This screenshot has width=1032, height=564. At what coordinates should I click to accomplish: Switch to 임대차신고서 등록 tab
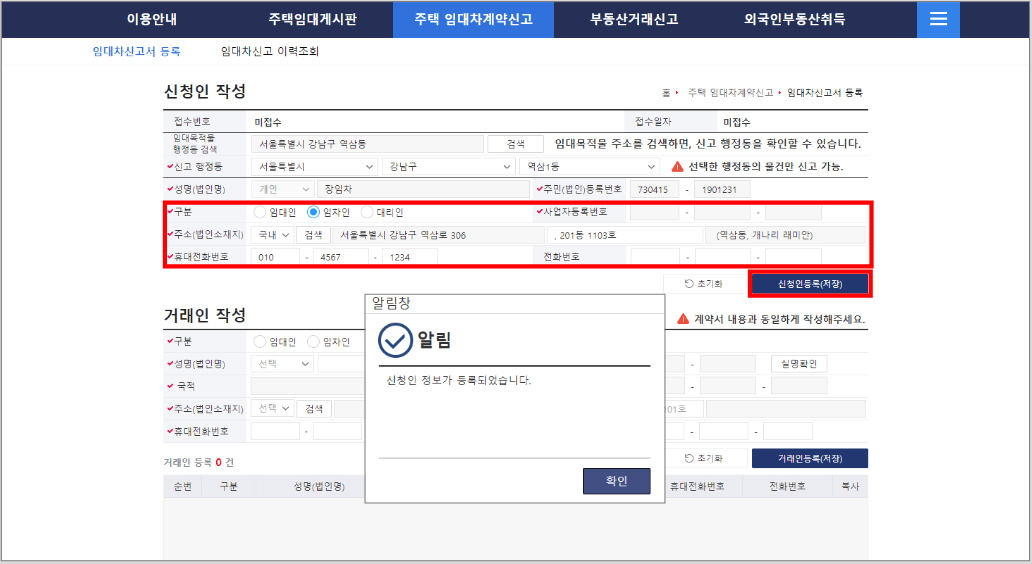pyautogui.click(x=136, y=51)
